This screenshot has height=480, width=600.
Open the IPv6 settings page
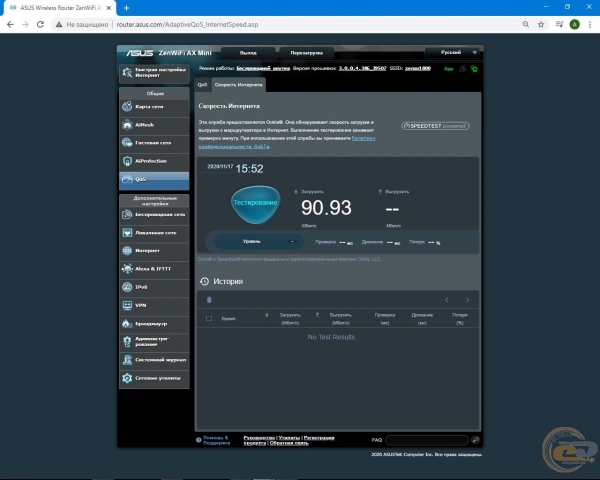tap(154, 287)
